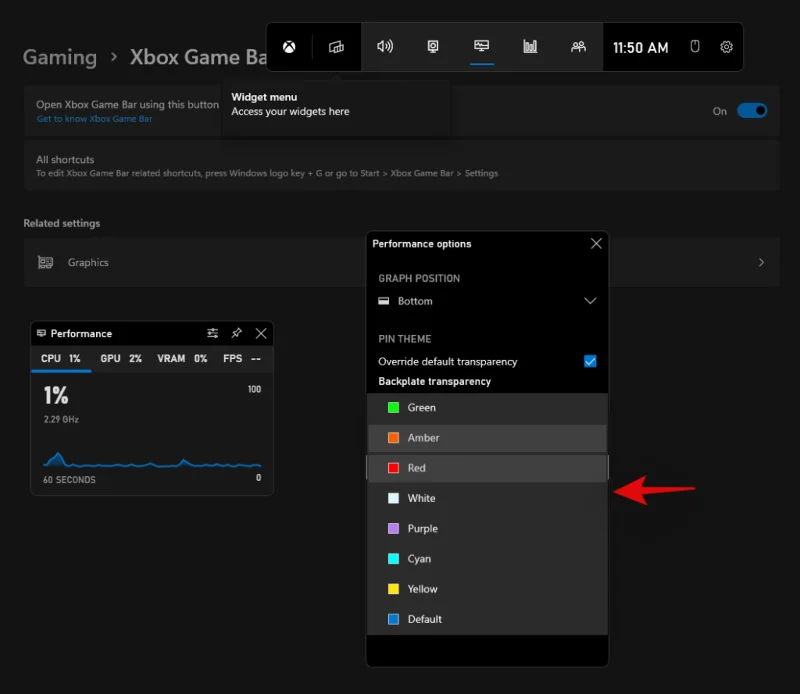Open the Xbox Social people icon

(578, 46)
